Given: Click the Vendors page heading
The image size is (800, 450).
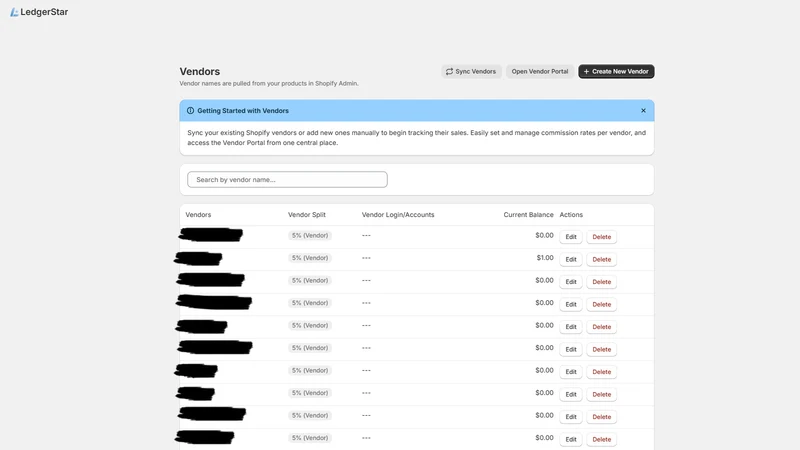Looking at the screenshot, I should click(x=199, y=71).
